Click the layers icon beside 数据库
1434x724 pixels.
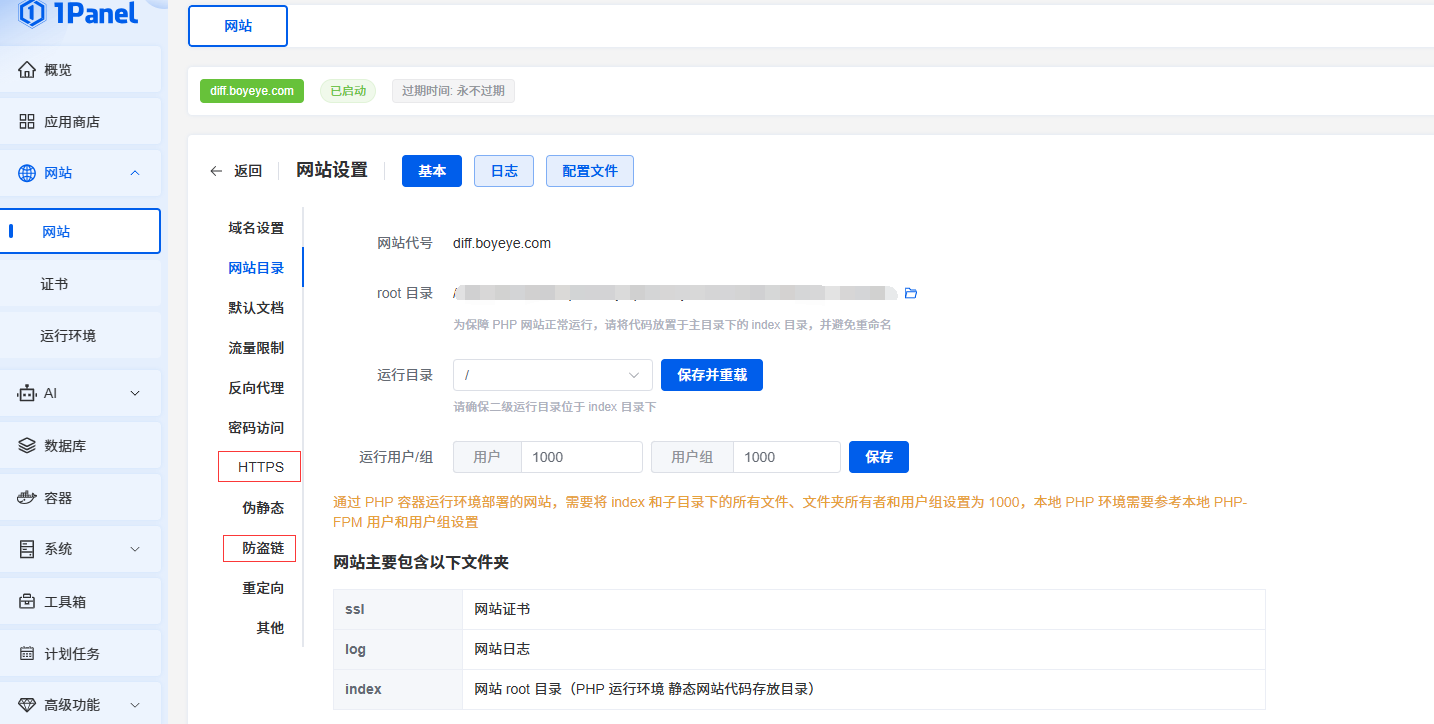(27, 445)
